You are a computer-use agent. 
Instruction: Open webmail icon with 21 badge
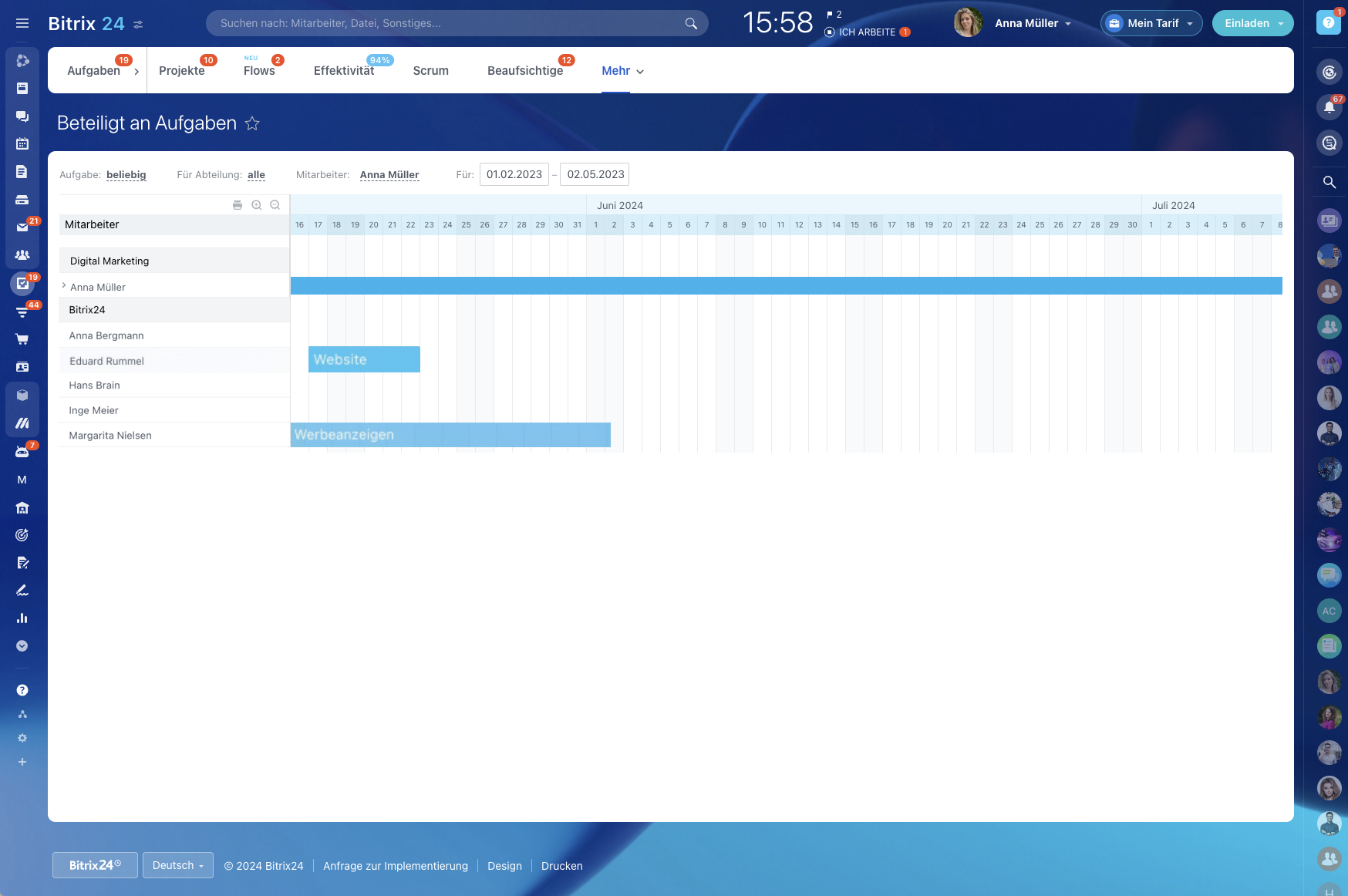pyautogui.click(x=22, y=227)
